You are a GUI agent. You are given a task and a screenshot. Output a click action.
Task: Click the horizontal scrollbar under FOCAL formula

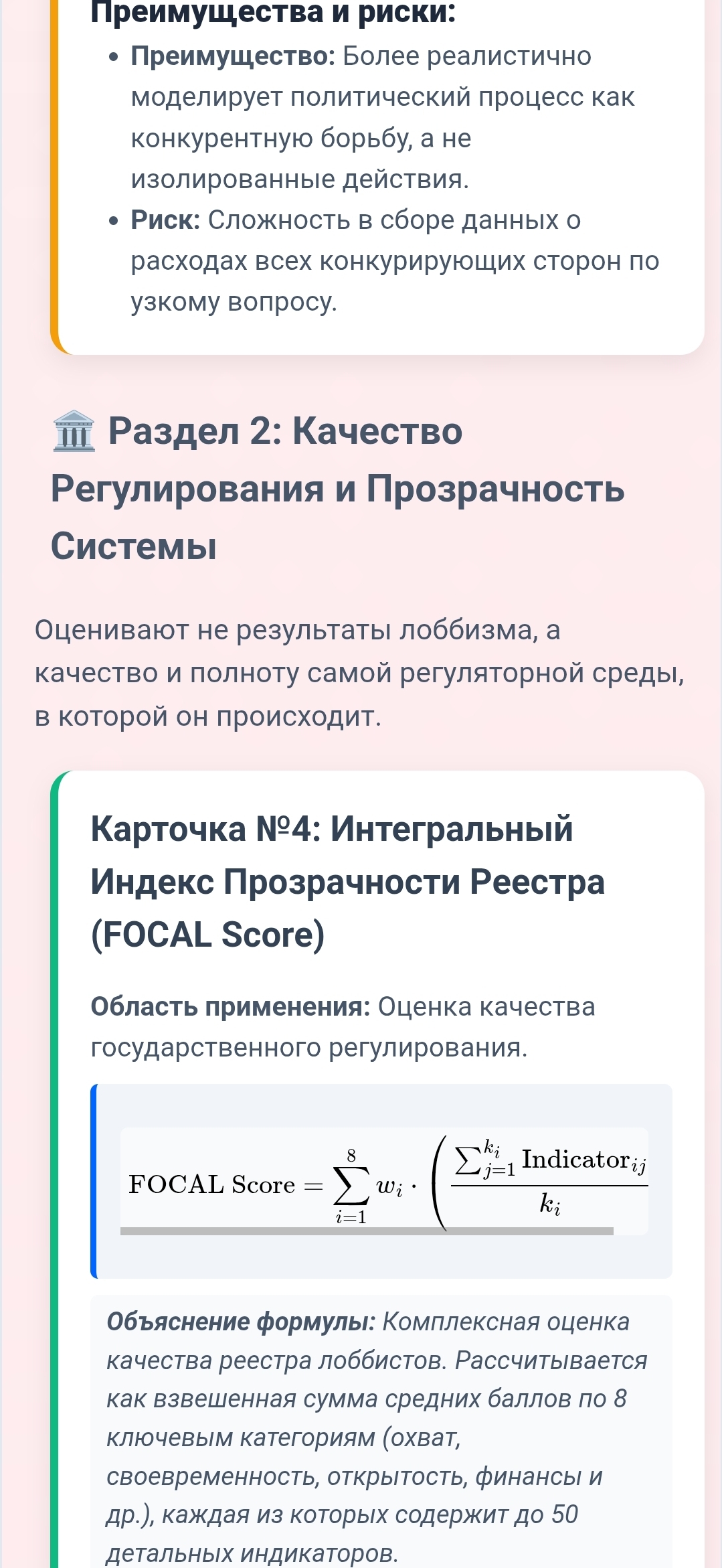(x=367, y=1231)
